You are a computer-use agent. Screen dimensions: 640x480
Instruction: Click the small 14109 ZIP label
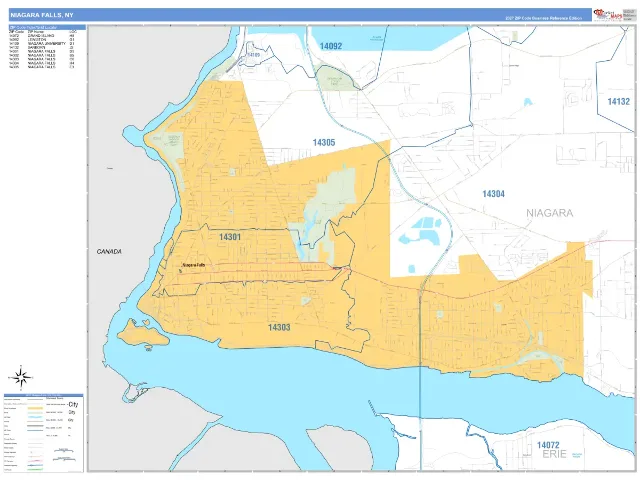[253, 55]
